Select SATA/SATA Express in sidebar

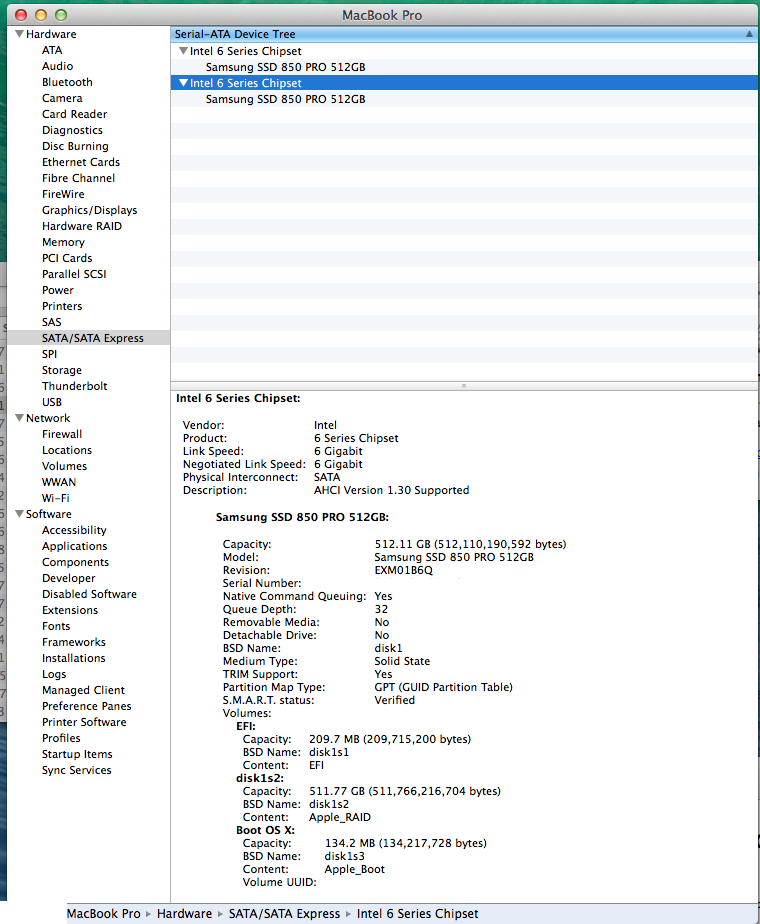point(92,338)
